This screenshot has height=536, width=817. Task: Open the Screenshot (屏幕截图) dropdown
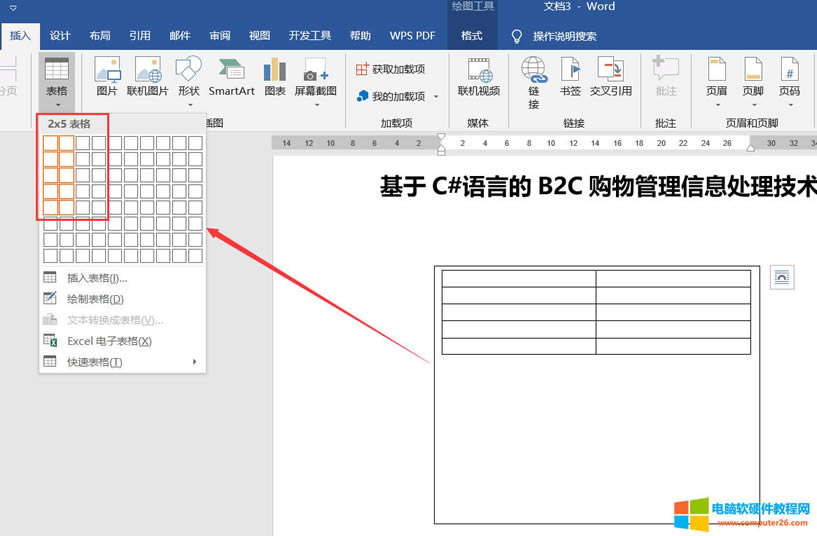coord(320,78)
